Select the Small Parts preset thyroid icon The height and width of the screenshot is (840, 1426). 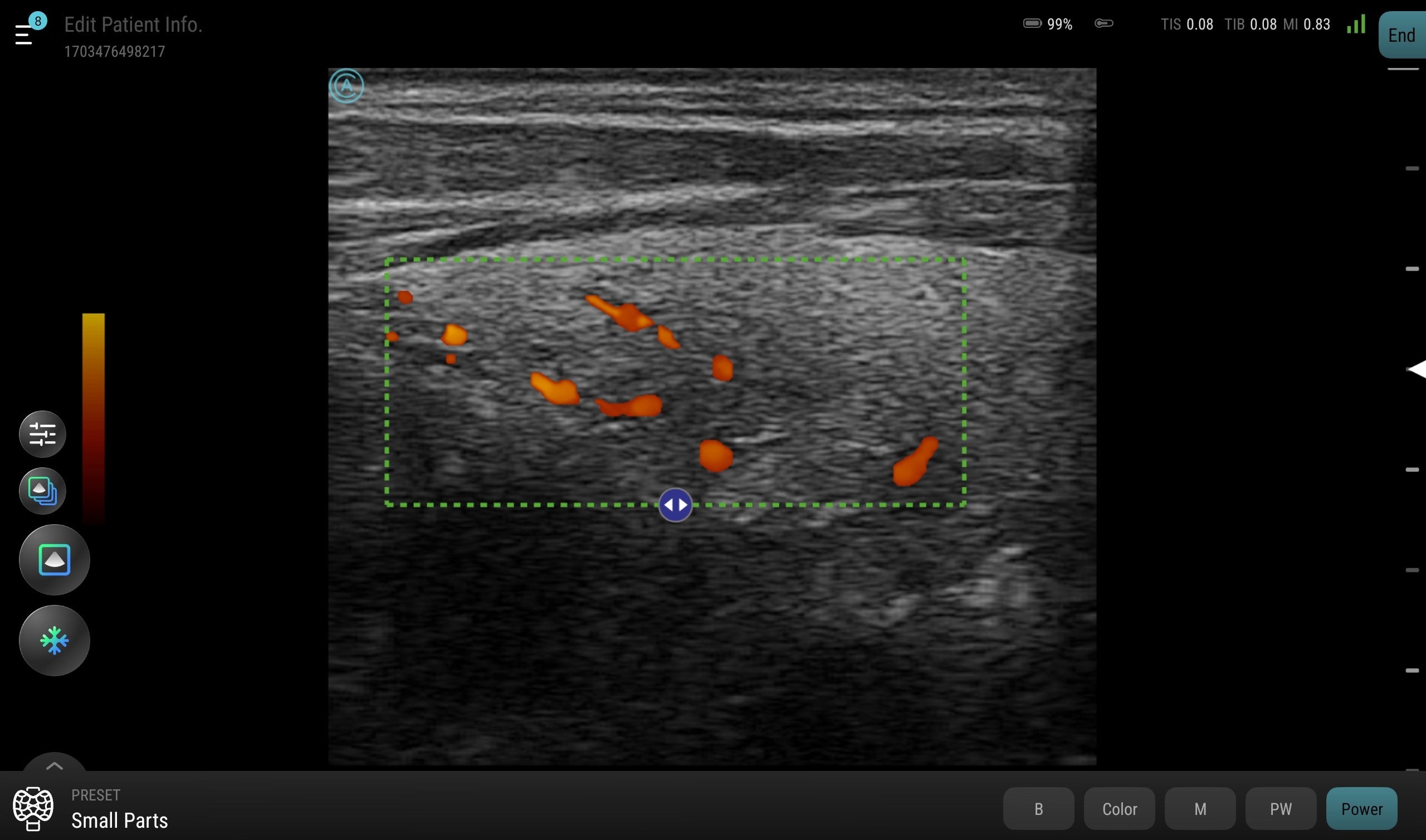coord(33,808)
